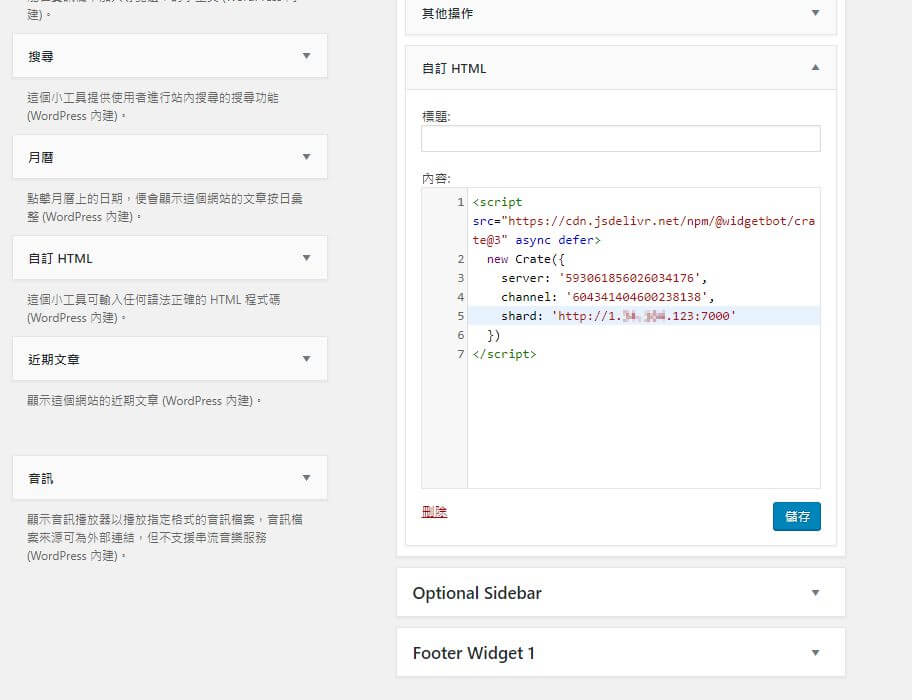Click the 月曆 widget title
Image resolution: width=912 pixels, height=700 pixels.
(41, 158)
